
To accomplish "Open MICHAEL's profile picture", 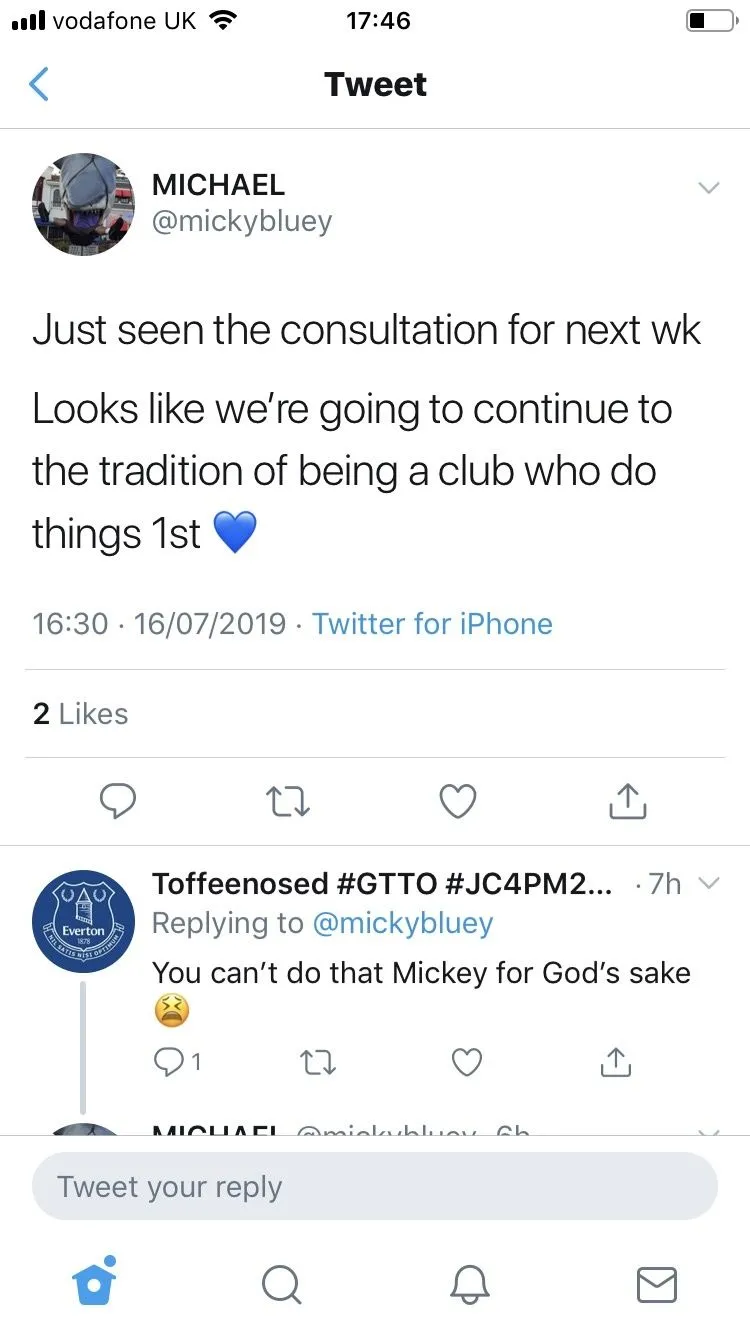I will [83, 204].
